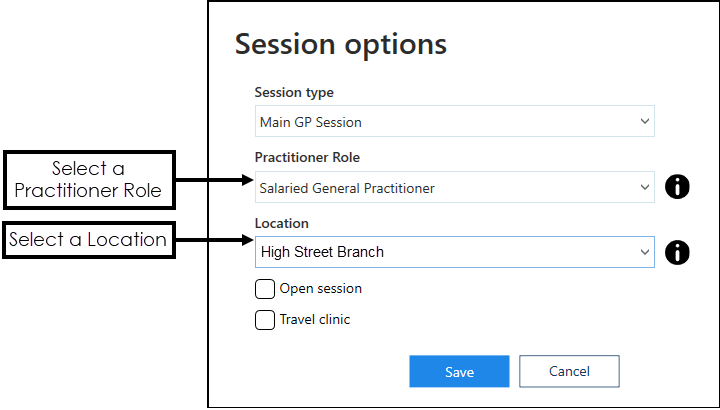The image size is (720, 410).
Task: Enable the Travel clinic checkbox
Action: tap(265, 320)
